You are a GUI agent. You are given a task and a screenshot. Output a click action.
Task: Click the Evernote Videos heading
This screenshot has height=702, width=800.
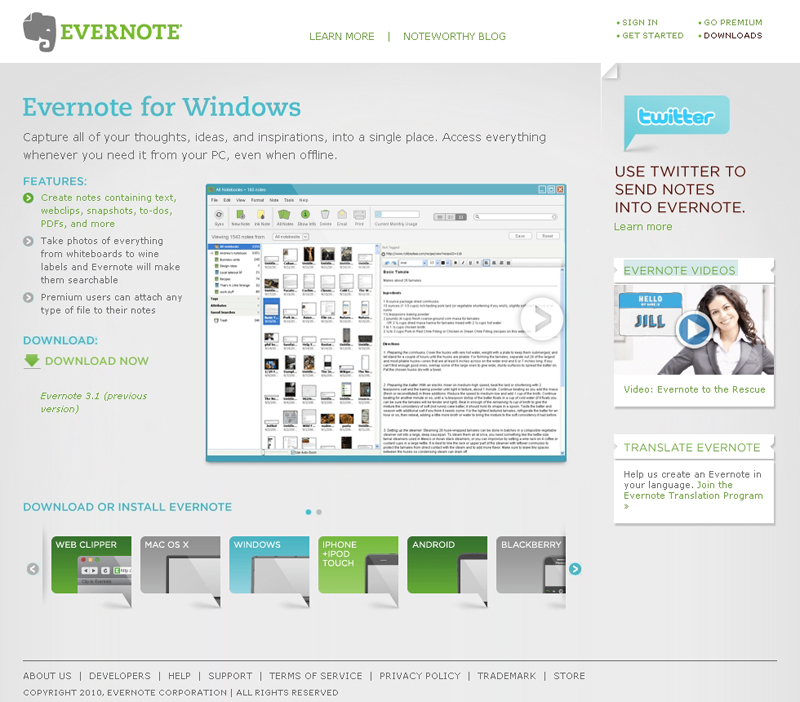pos(680,270)
